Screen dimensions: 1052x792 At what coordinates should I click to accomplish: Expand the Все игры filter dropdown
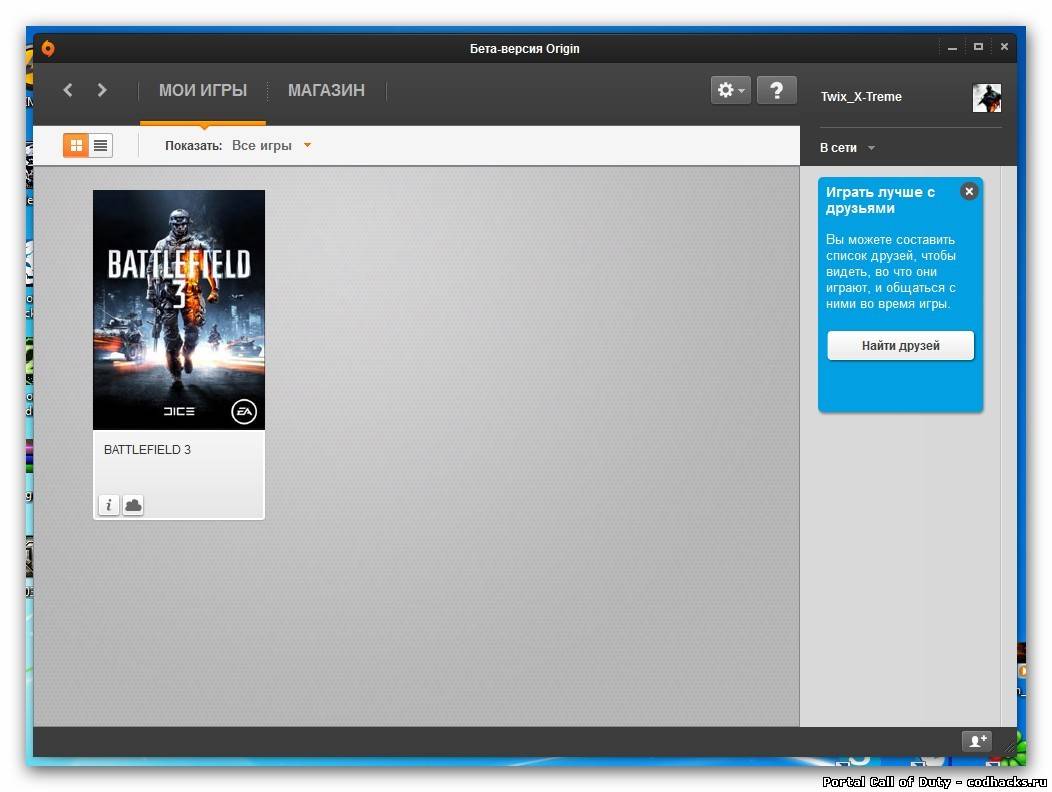[271, 146]
